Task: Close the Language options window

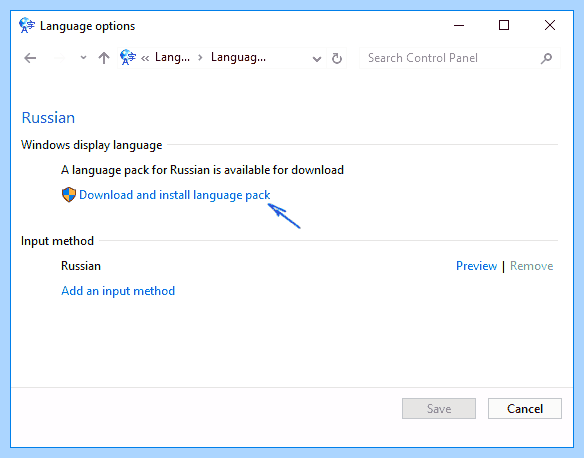Action: click(x=550, y=25)
